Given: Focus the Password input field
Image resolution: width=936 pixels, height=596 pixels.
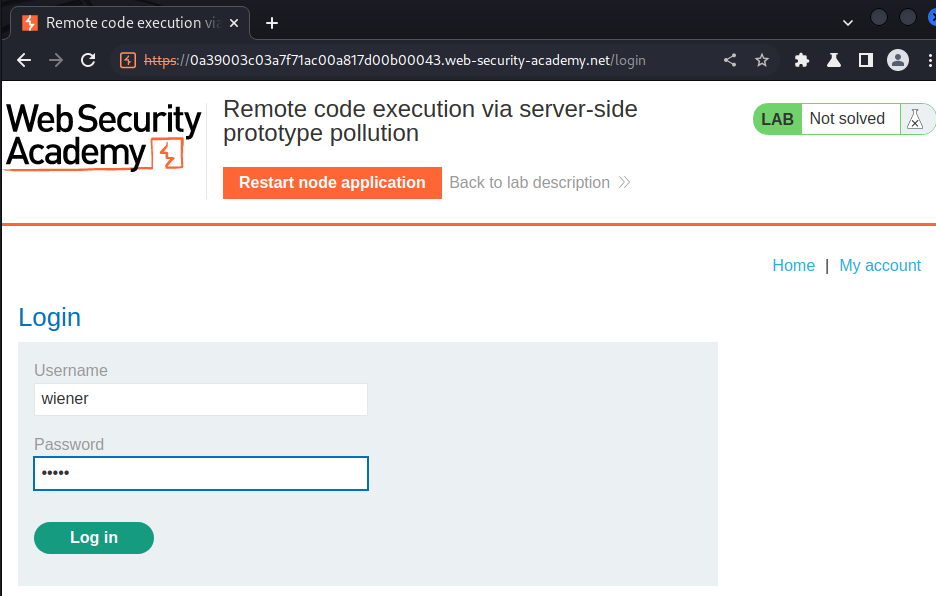Looking at the screenshot, I should [201, 474].
